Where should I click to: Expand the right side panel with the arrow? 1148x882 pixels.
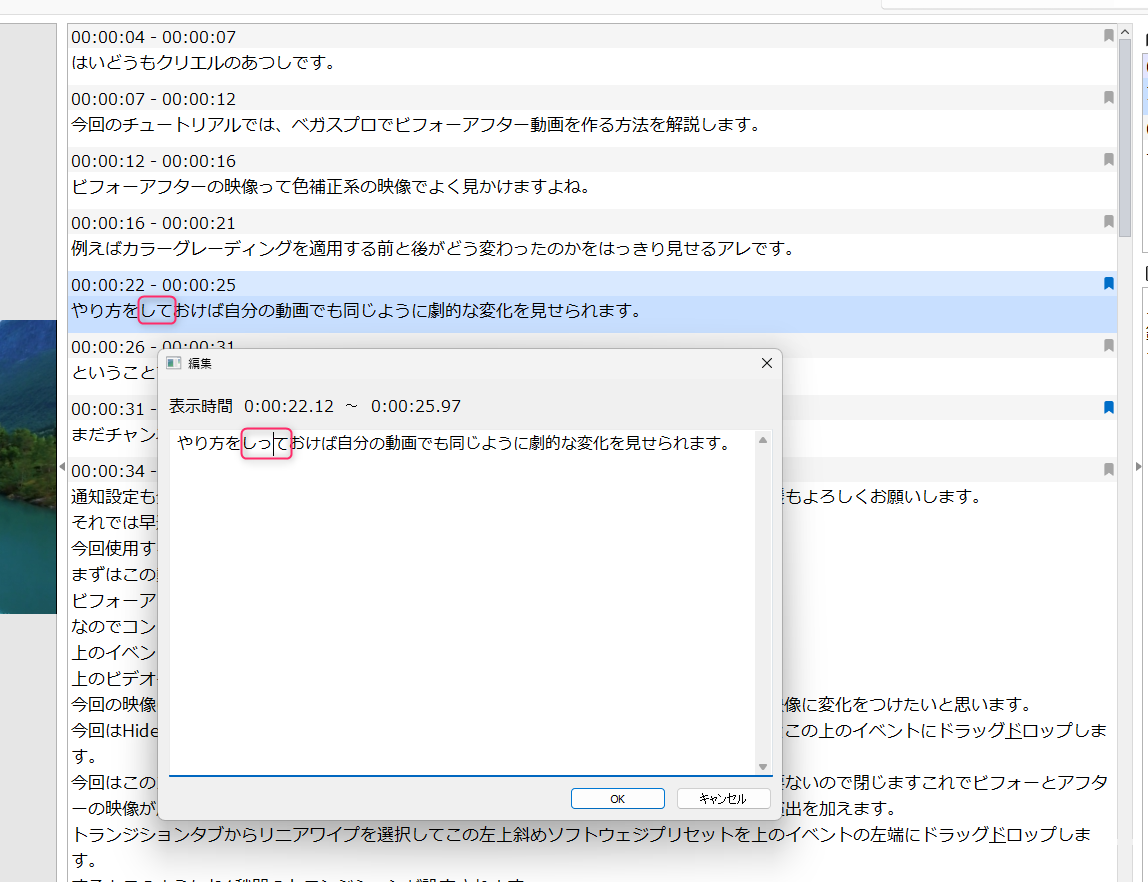(1136, 467)
